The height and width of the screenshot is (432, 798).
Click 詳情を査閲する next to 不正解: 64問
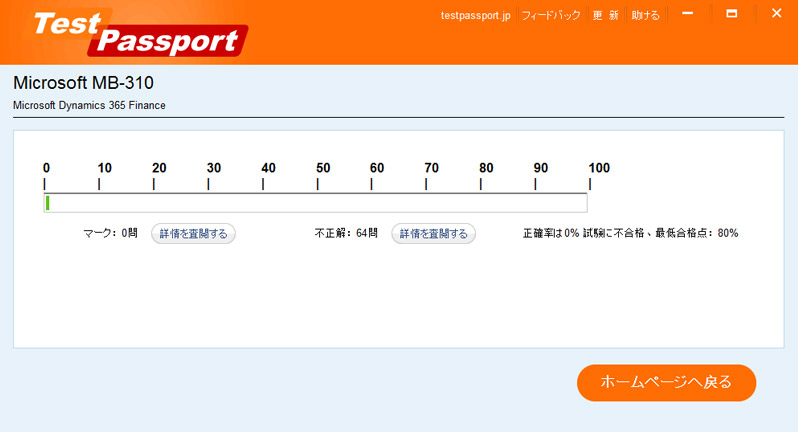coord(433,234)
